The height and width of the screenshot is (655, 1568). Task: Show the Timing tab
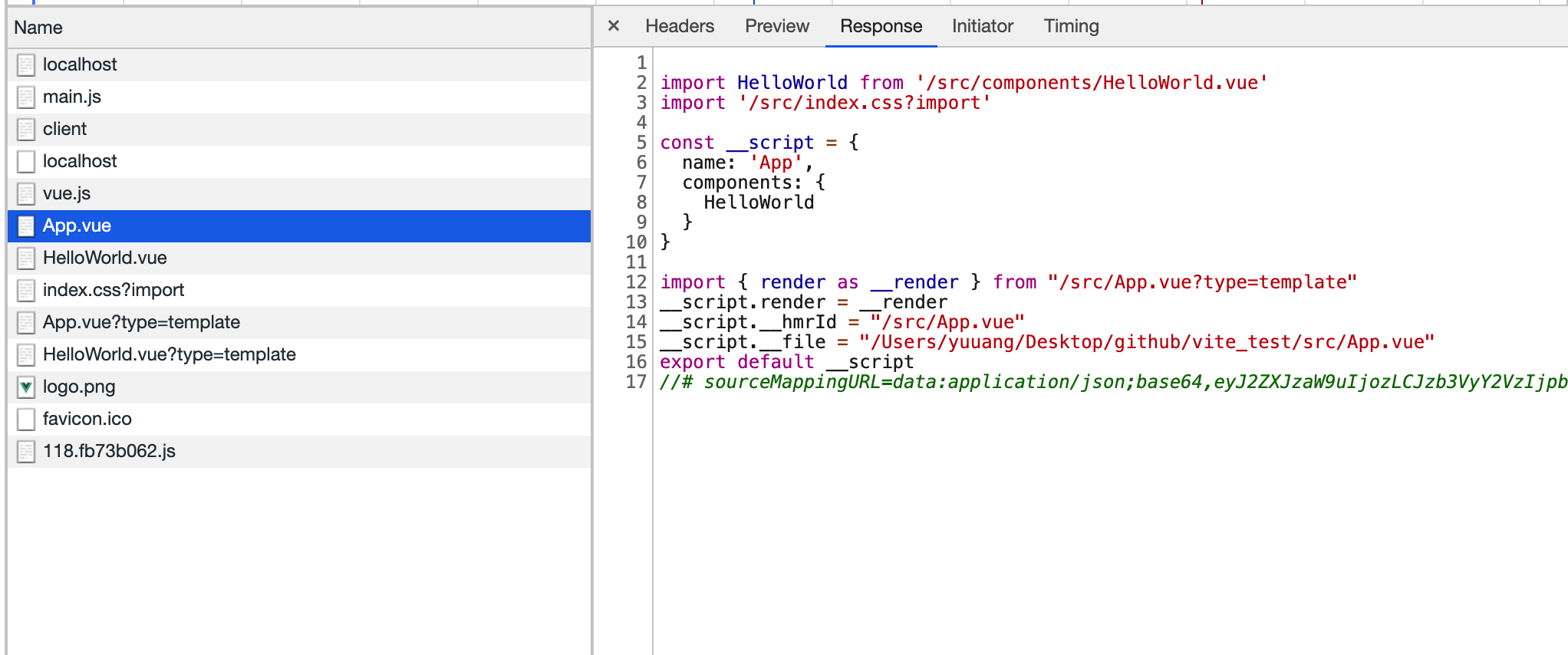[1071, 26]
